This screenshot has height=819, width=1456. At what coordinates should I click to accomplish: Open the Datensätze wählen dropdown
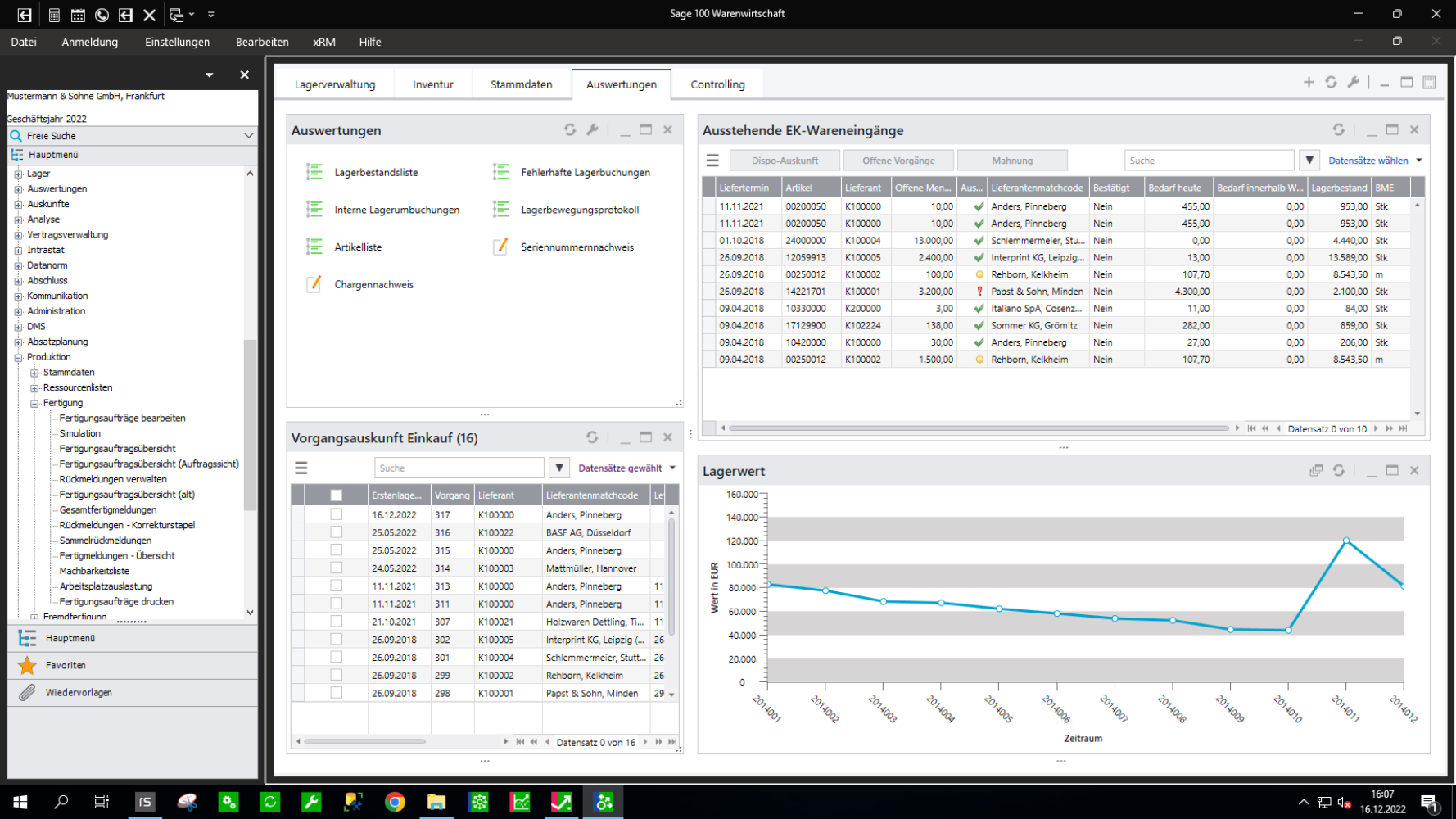pos(1375,161)
